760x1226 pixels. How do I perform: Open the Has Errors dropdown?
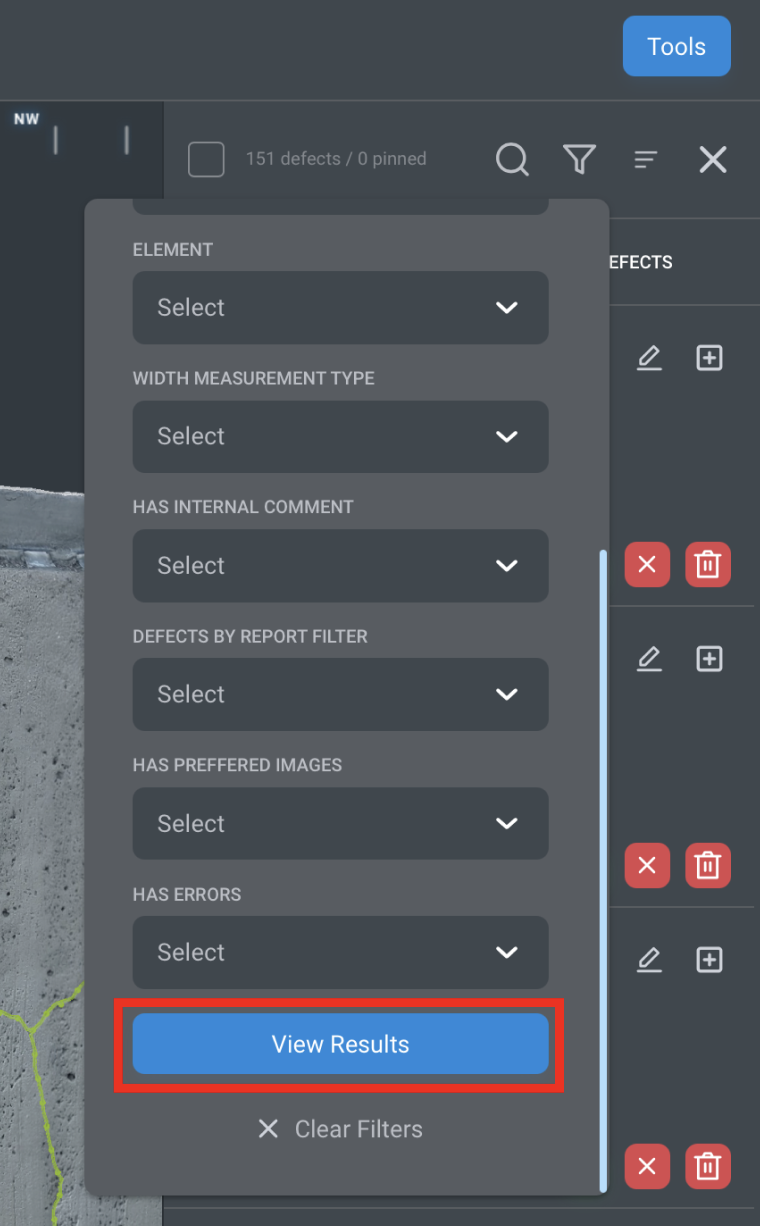pyautogui.click(x=340, y=952)
